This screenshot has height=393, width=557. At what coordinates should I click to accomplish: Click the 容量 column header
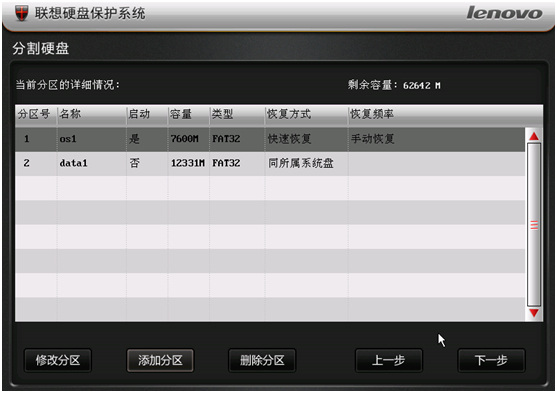(189, 114)
